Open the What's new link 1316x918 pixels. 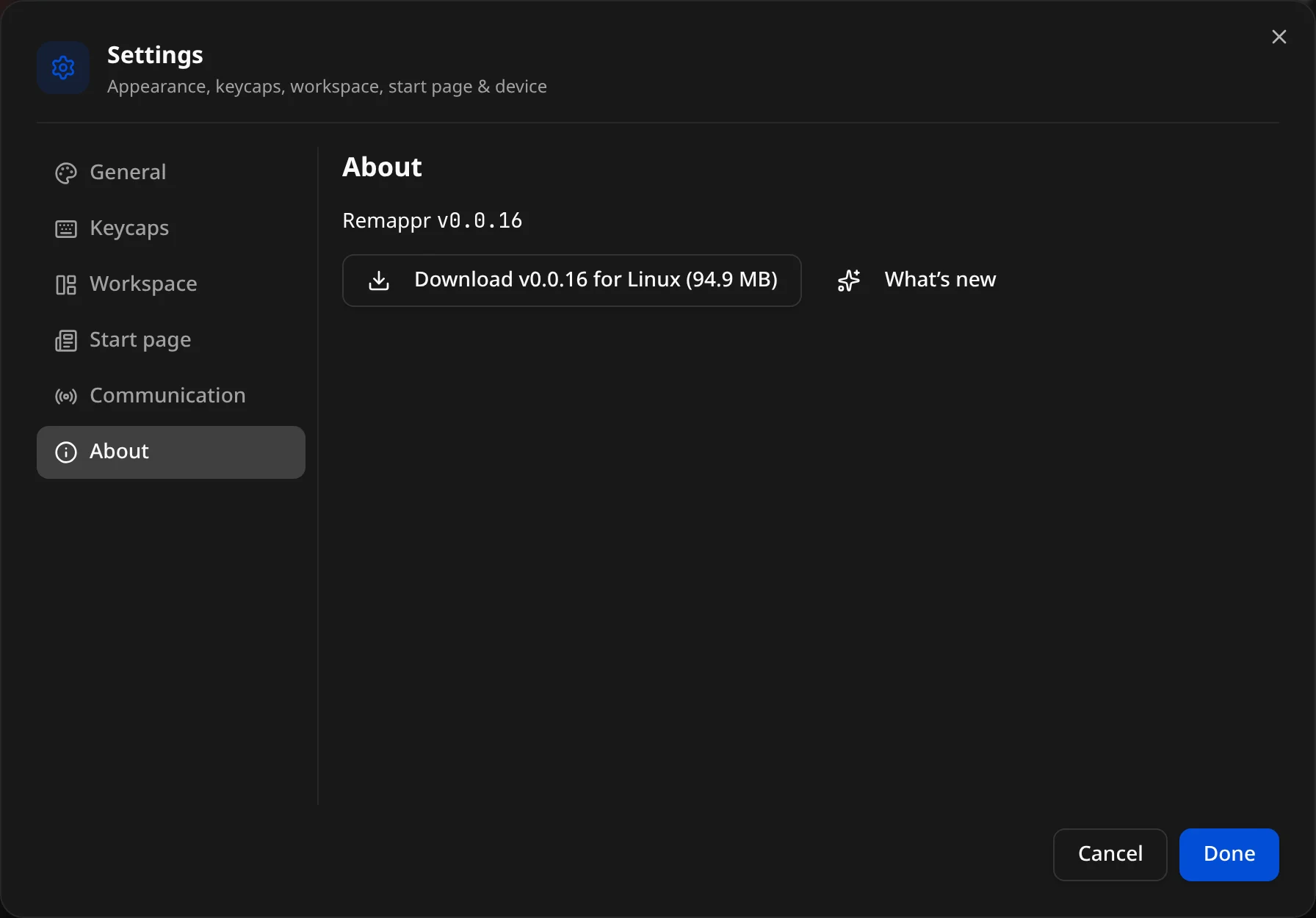click(916, 281)
